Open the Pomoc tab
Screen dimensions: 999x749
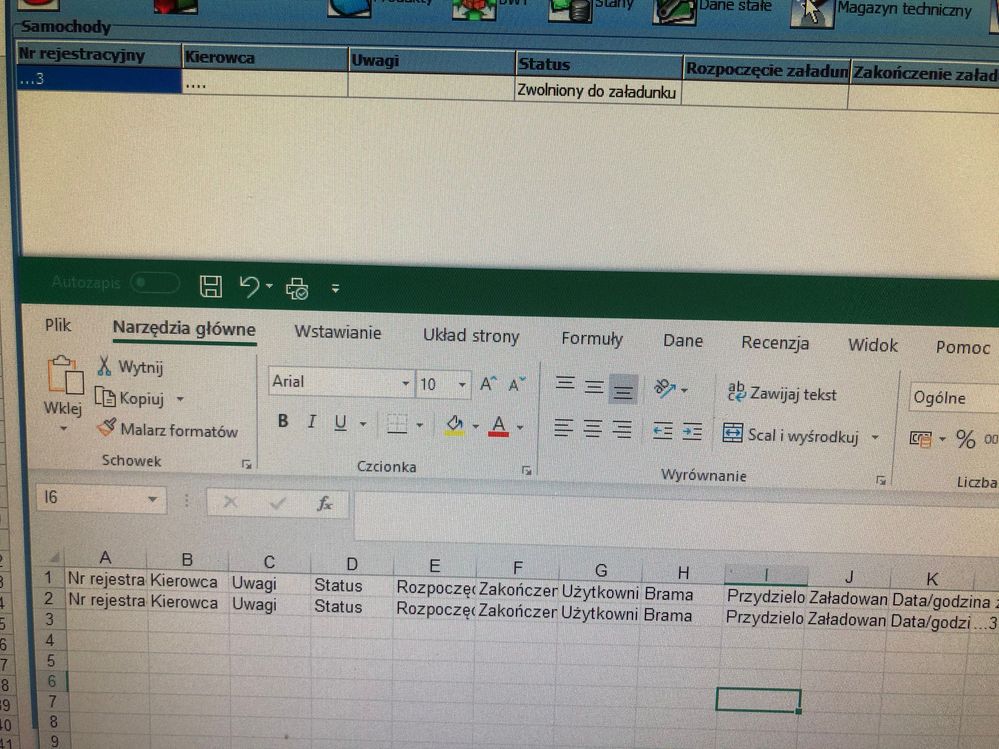pyautogui.click(x=963, y=348)
